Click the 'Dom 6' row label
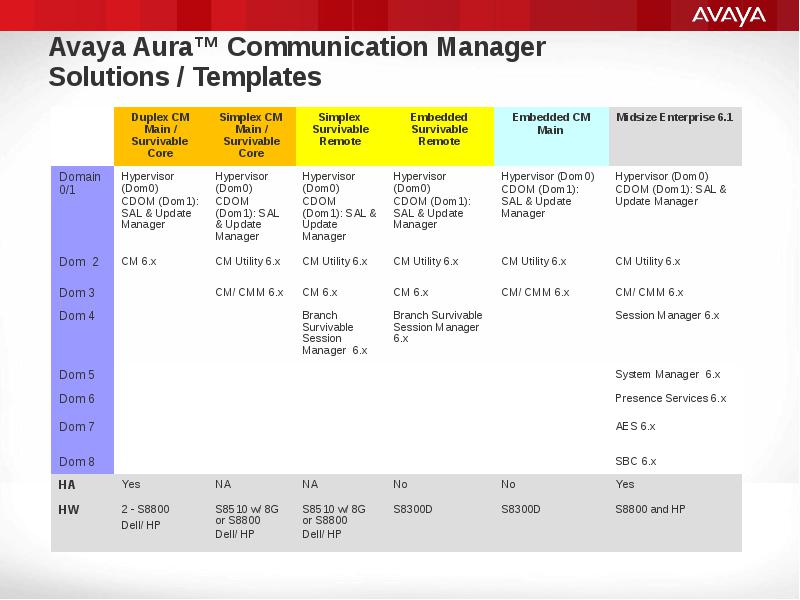 77,399
